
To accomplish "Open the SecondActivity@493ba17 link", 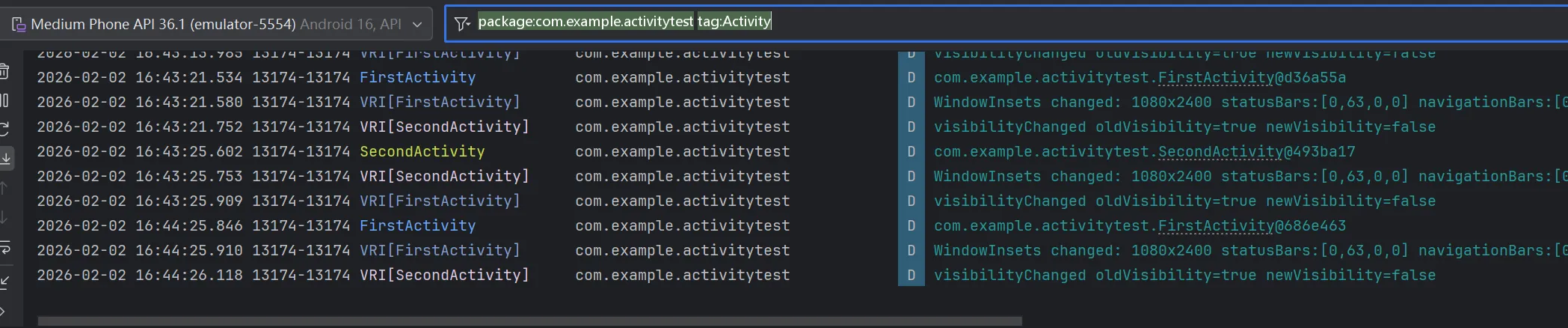I will (x=1256, y=152).
